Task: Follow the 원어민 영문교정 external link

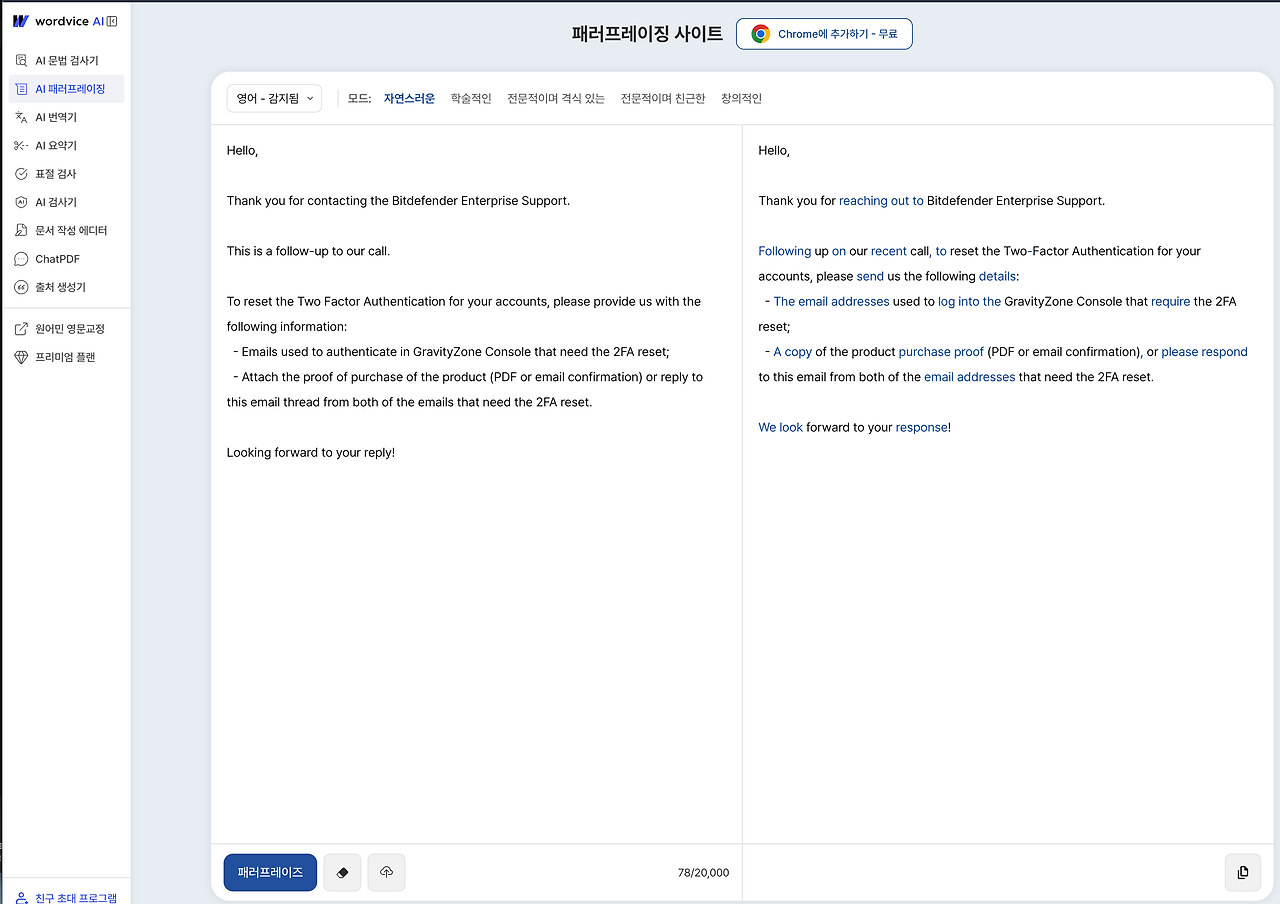Action: tap(66, 328)
